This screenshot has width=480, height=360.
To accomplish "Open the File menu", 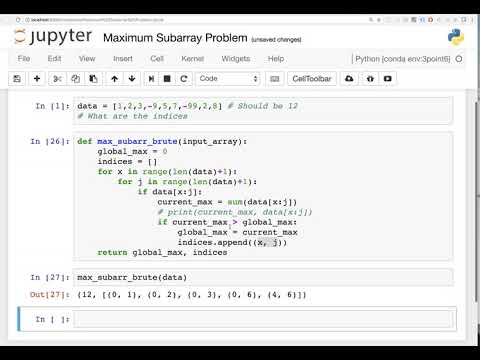I will tap(24, 59).
